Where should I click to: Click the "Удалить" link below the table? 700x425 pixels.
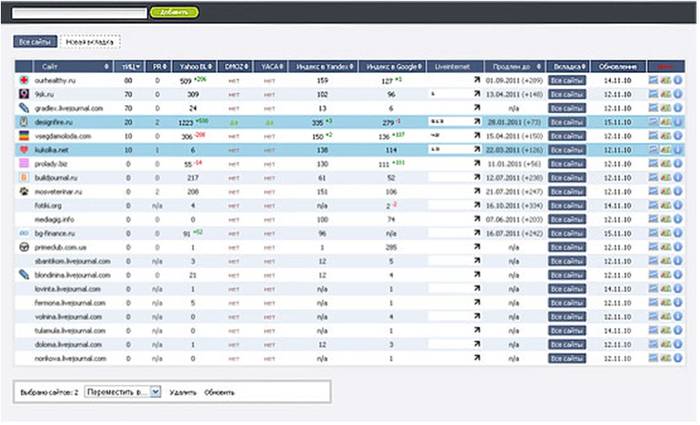[x=182, y=392]
